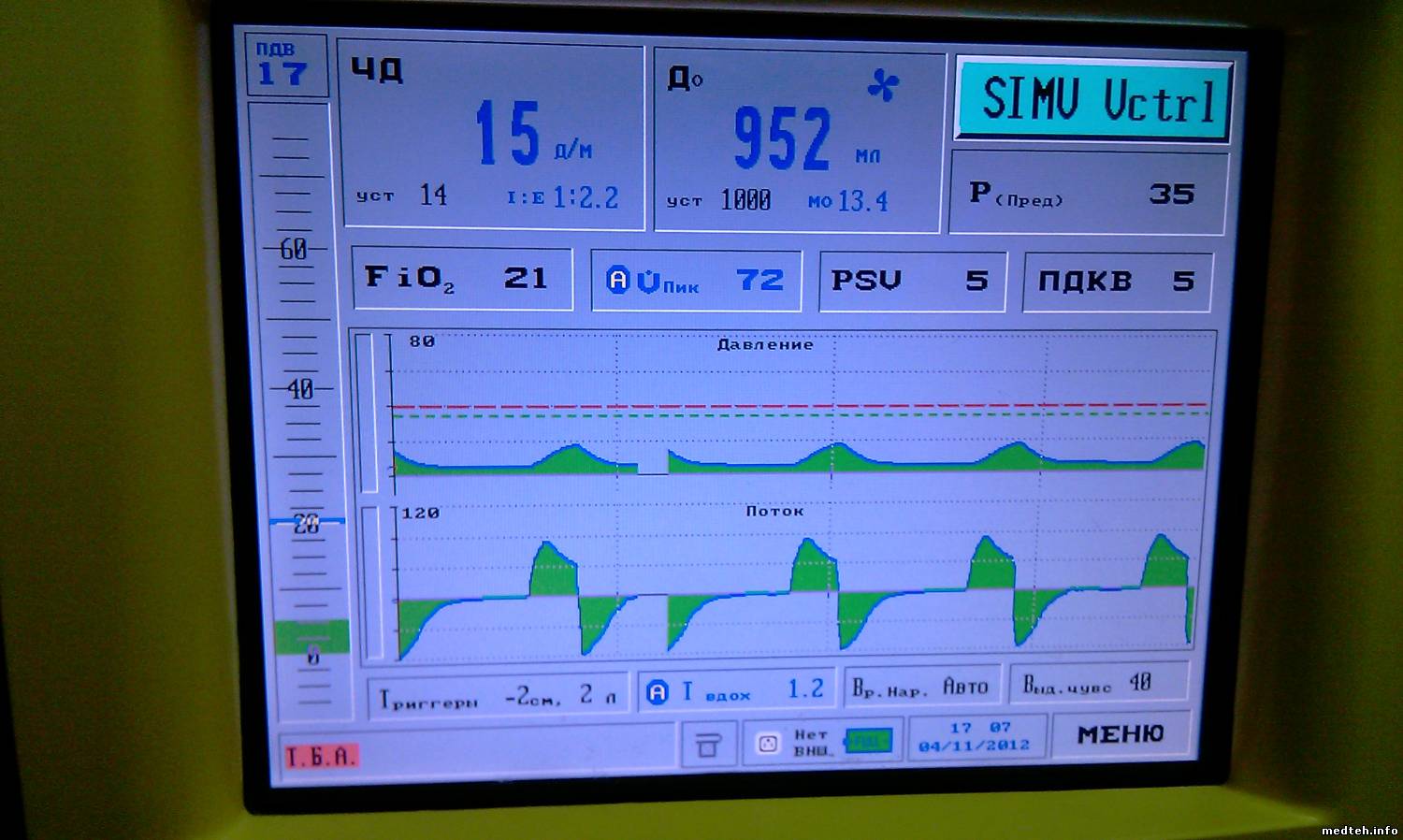
Task: Select the FiO2 21 setting
Action: click(x=461, y=279)
